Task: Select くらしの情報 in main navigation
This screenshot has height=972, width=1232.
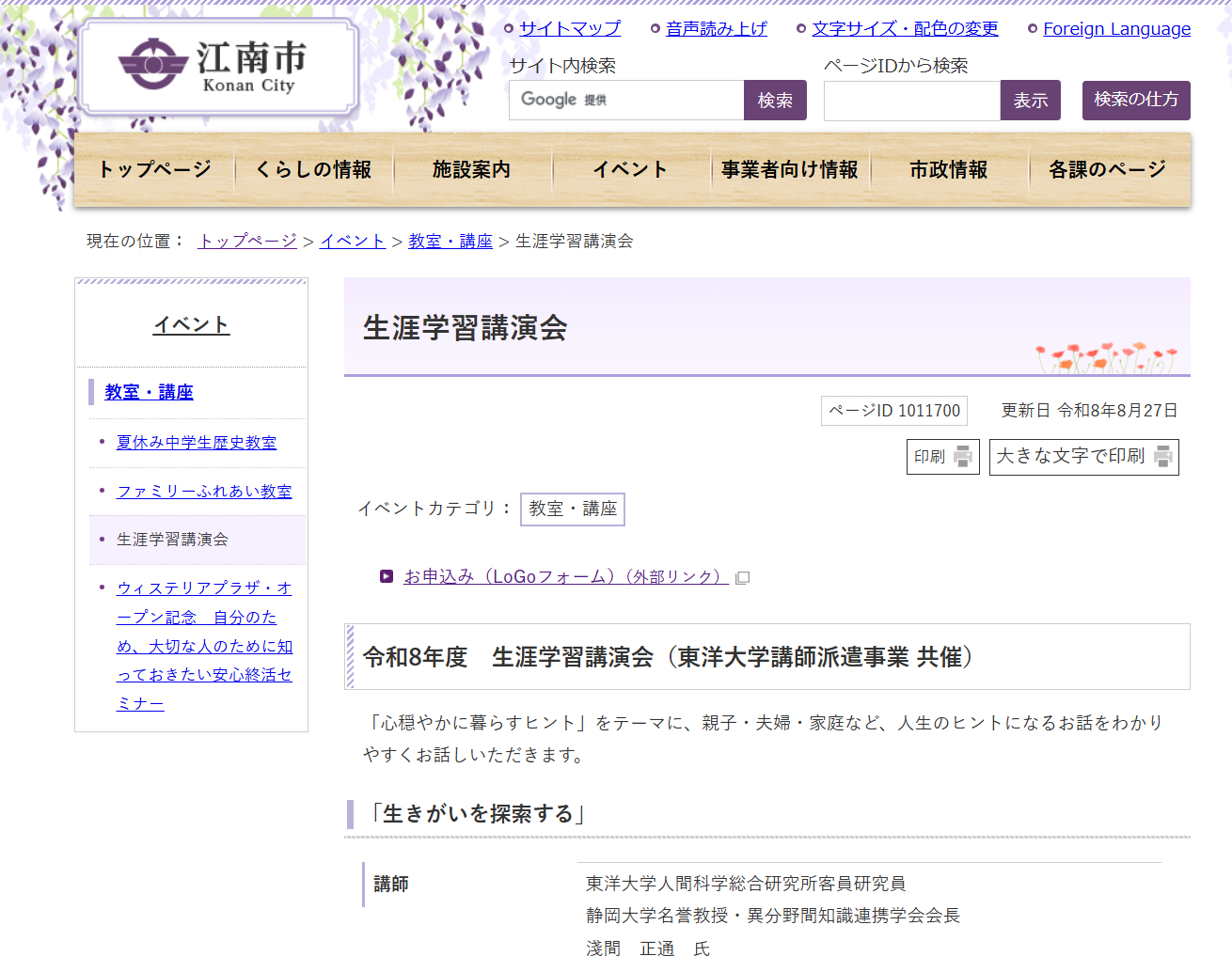Action: (313, 169)
